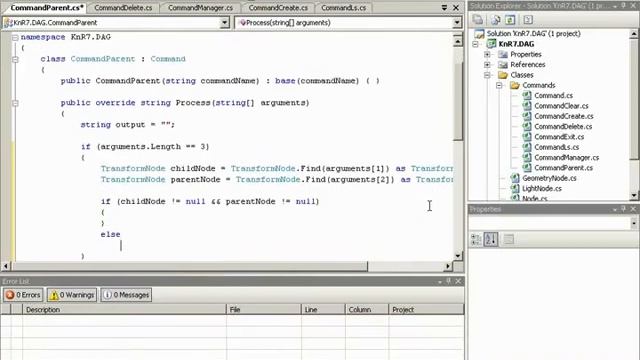This screenshot has width=640, height=360.
Task: Toggle the 0 Errors filter
Action: [x=23, y=295]
